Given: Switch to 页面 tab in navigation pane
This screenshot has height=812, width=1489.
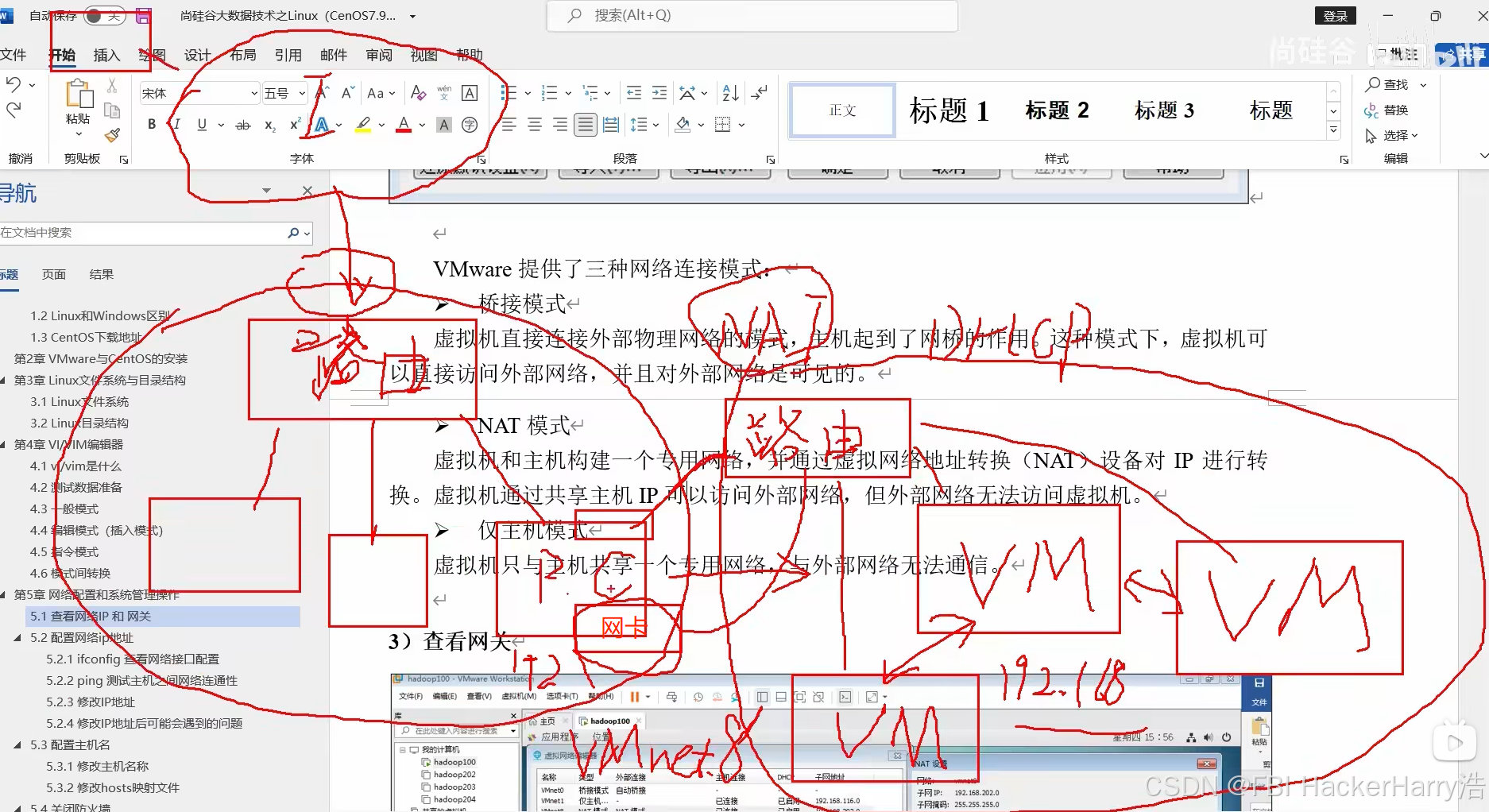Looking at the screenshot, I should point(54,274).
